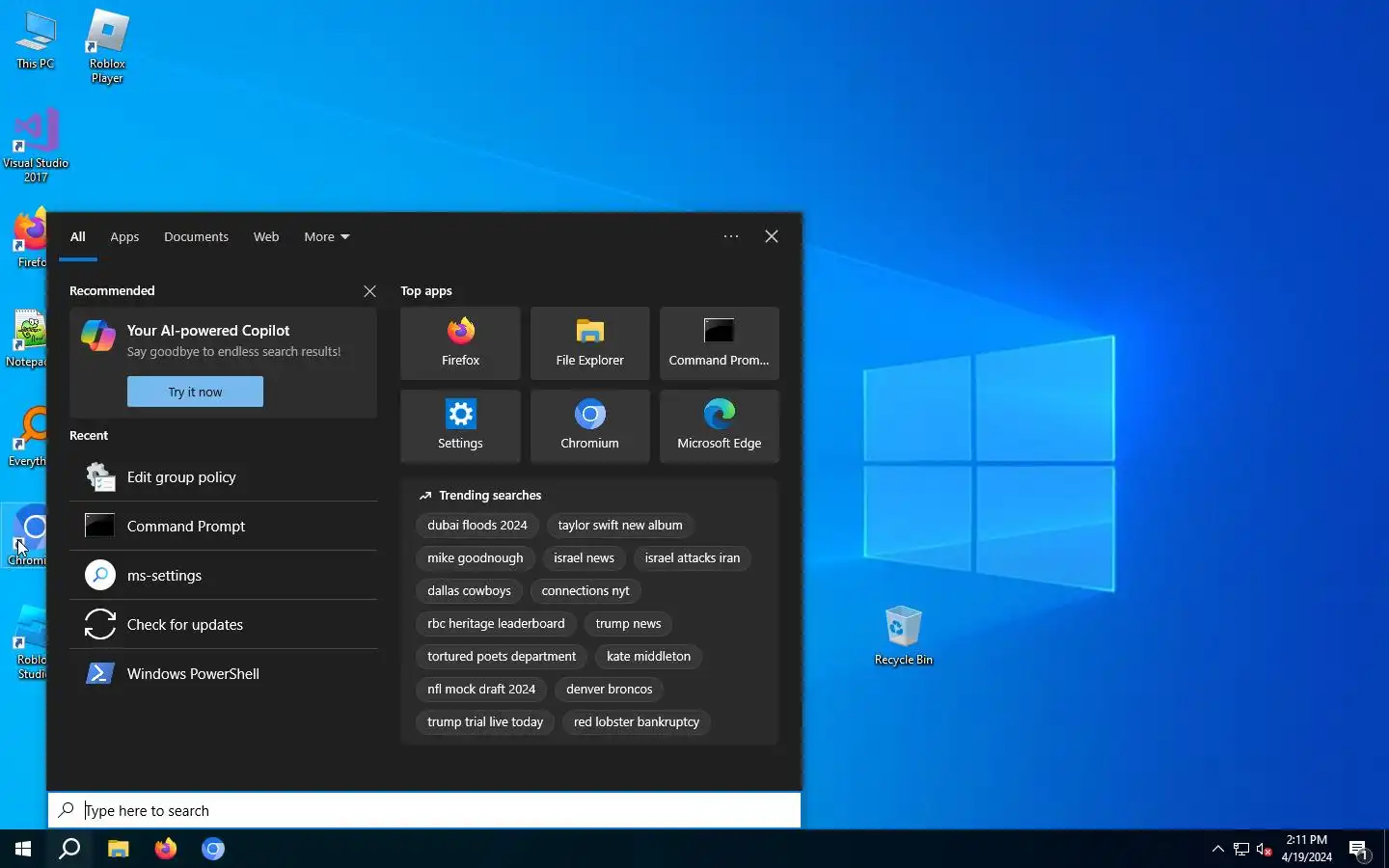Switch to the Apps search tab

tap(124, 236)
